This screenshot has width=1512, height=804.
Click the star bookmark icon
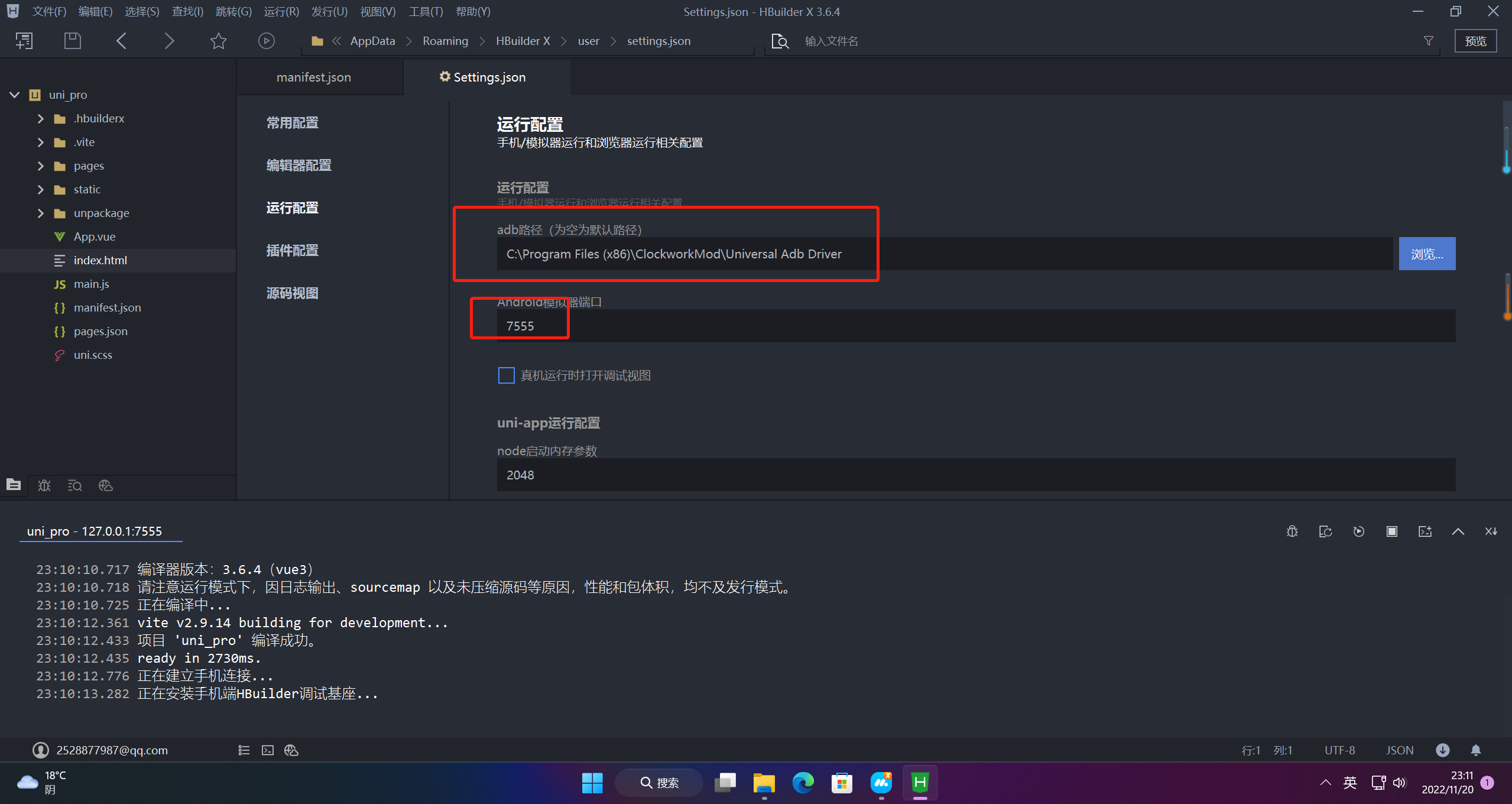[x=218, y=41]
